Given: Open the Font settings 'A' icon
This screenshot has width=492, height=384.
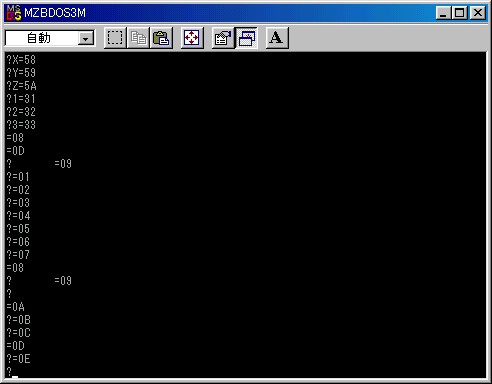Looking at the screenshot, I should (277, 38).
